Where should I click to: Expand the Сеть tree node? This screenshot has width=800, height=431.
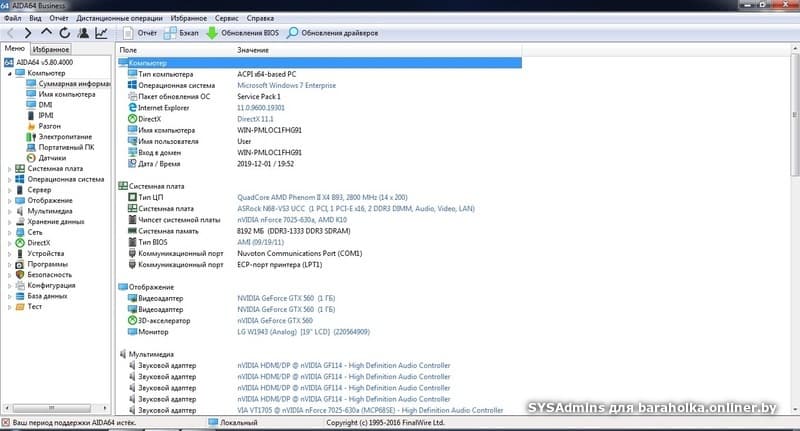pos(9,233)
